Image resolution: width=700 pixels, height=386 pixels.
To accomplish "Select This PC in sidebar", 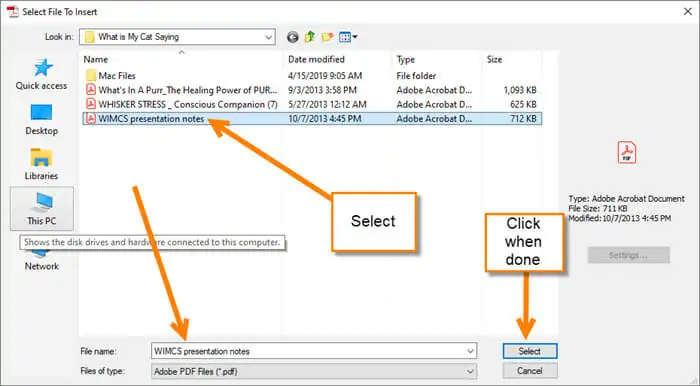I will [x=42, y=209].
